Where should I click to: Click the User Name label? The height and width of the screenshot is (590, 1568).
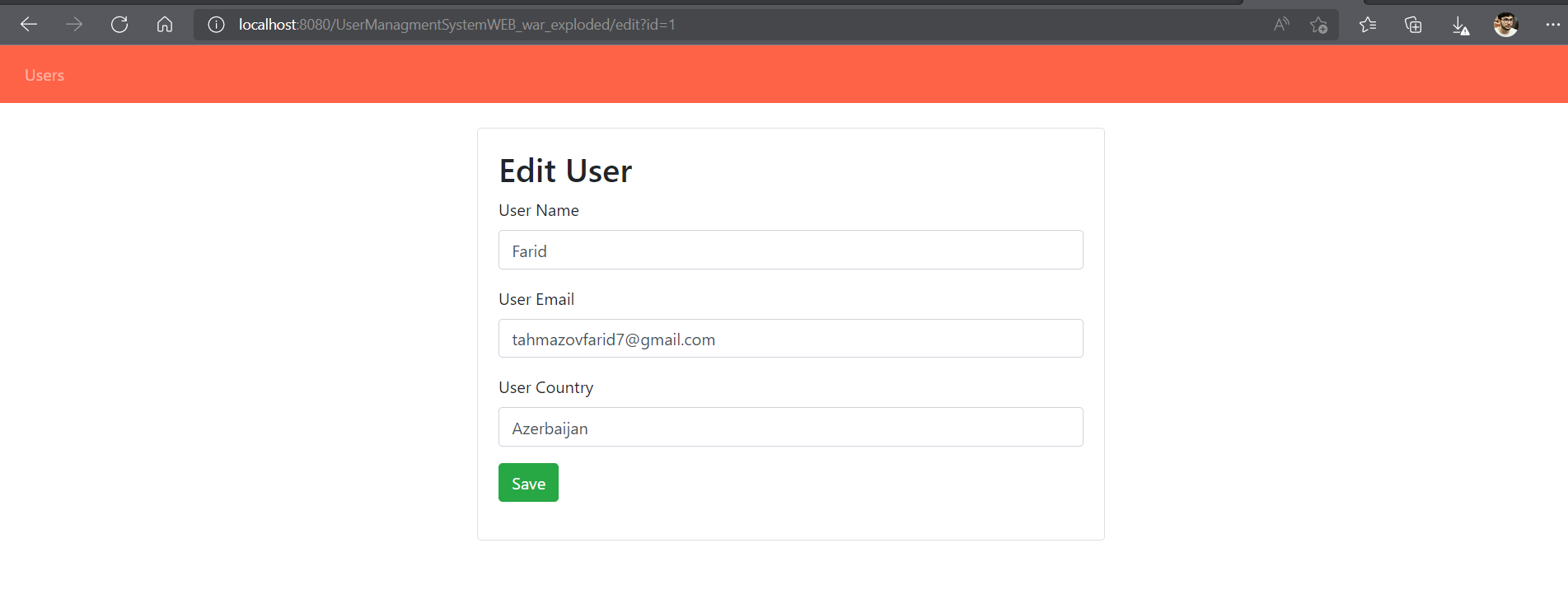pos(539,210)
